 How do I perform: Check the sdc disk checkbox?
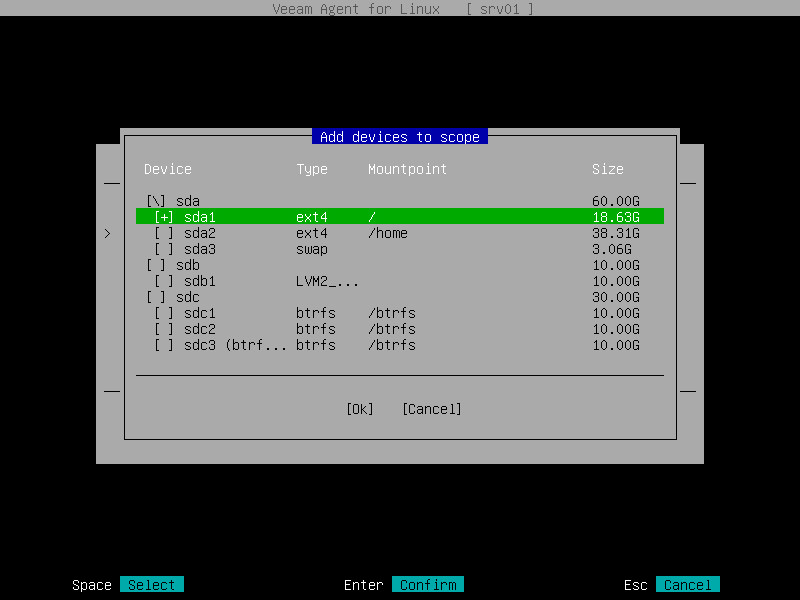(156, 297)
